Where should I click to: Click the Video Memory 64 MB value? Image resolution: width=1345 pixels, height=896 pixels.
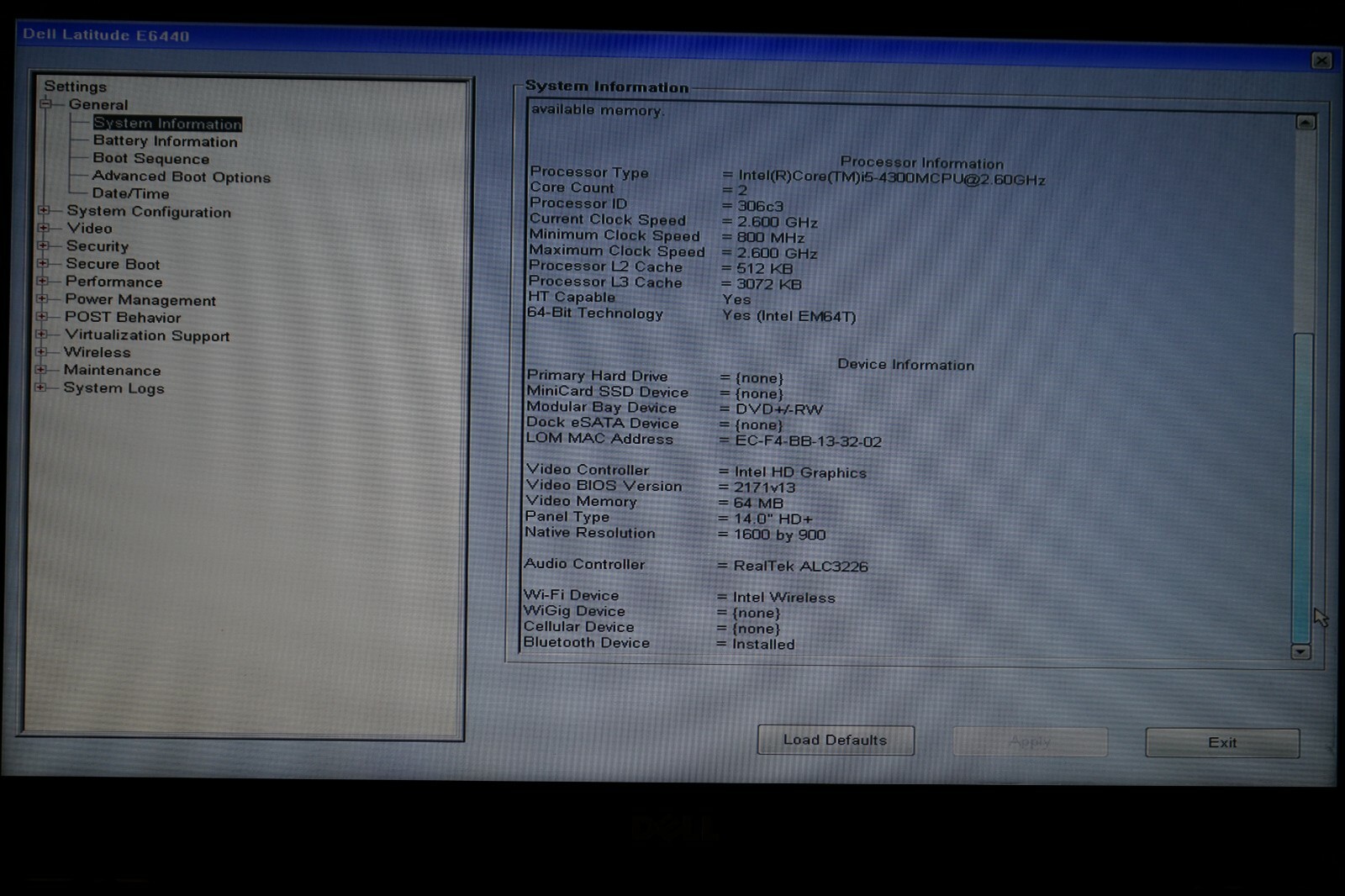point(758,503)
